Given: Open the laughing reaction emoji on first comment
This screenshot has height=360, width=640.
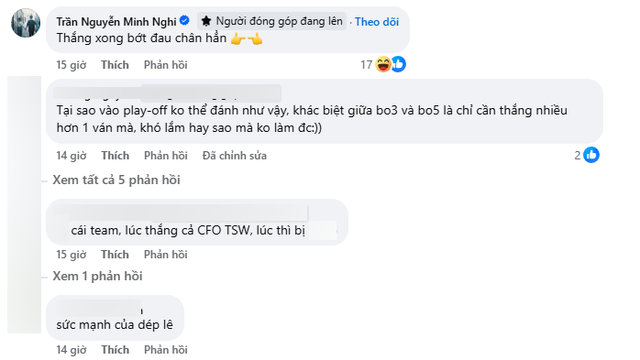Looking at the screenshot, I should pyautogui.click(x=383, y=64).
